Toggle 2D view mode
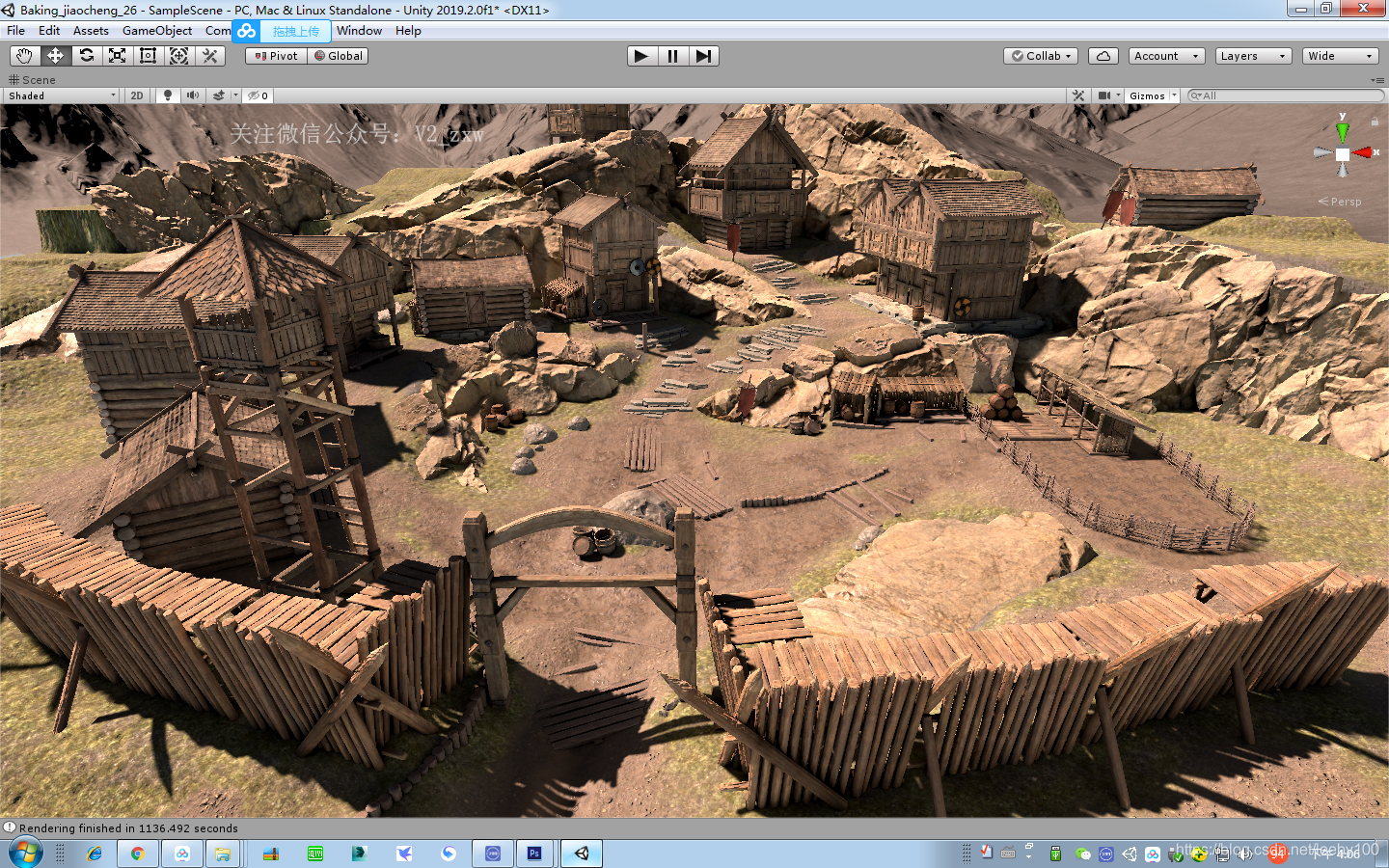 (x=137, y=95)
